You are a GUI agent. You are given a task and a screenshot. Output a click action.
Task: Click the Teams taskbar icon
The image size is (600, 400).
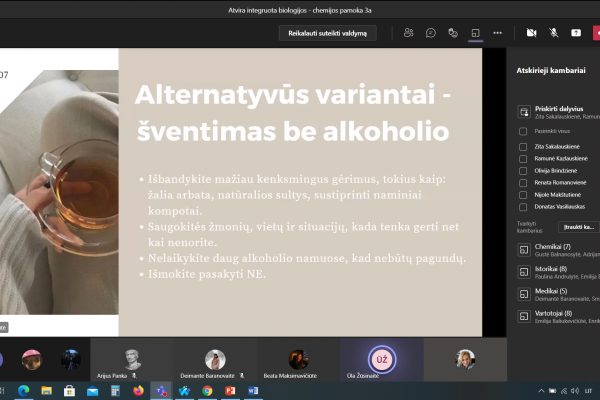coord(161,391)
